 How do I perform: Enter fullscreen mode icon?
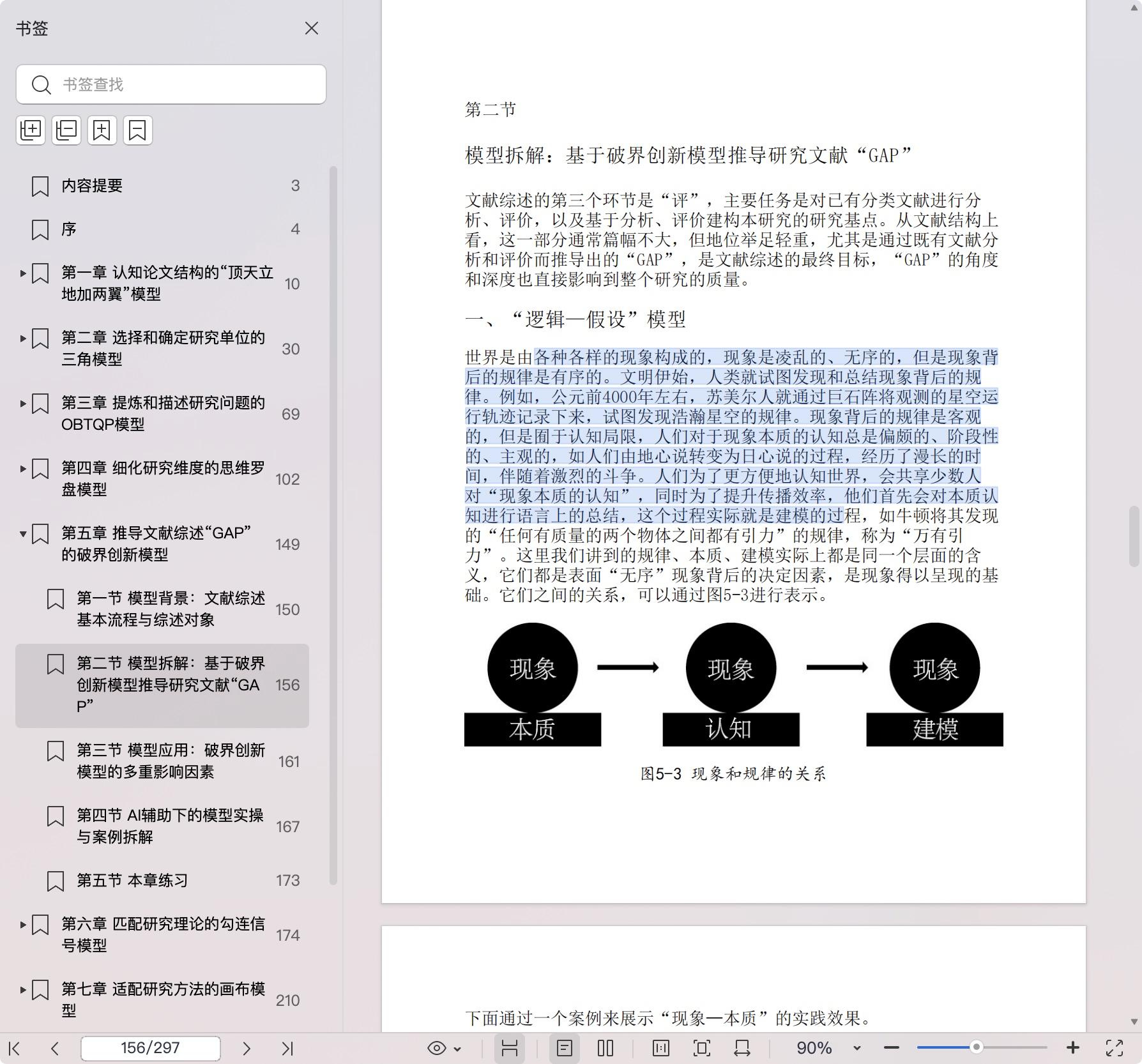click(1115, 1048)
